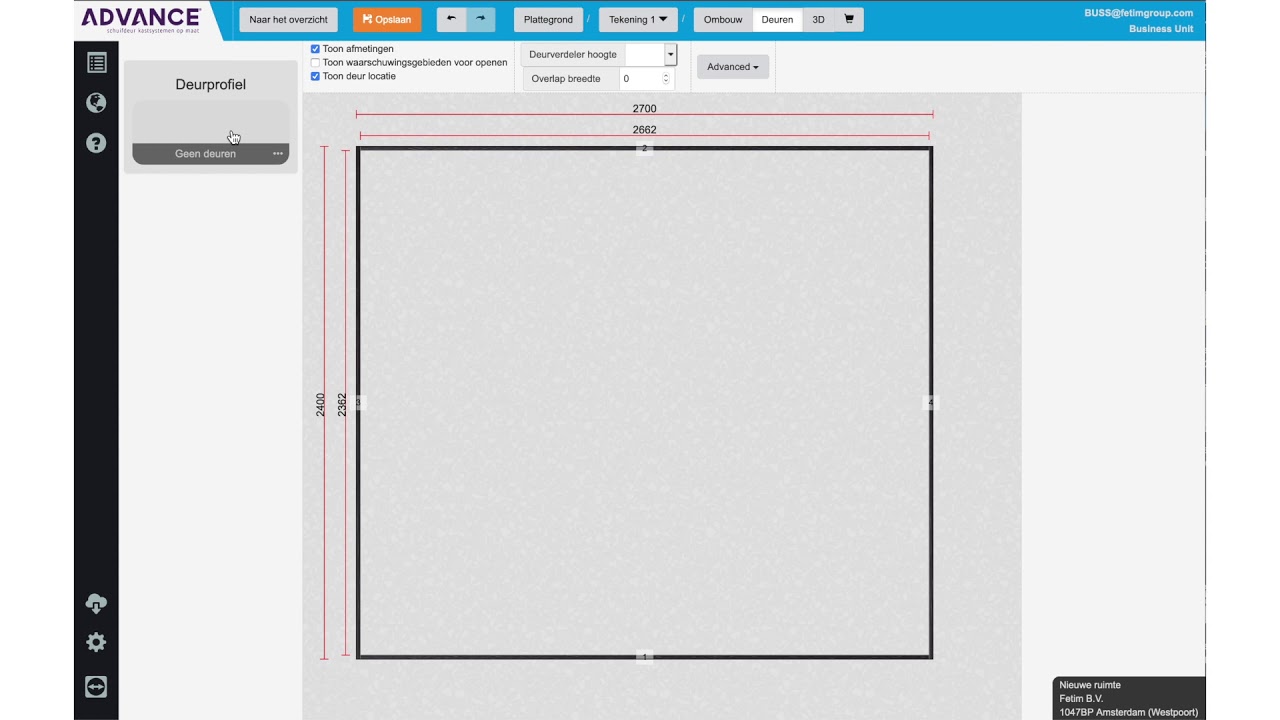Click wall marker 3 on left edge
1280x720 pixels.
[x=359, y=402]
